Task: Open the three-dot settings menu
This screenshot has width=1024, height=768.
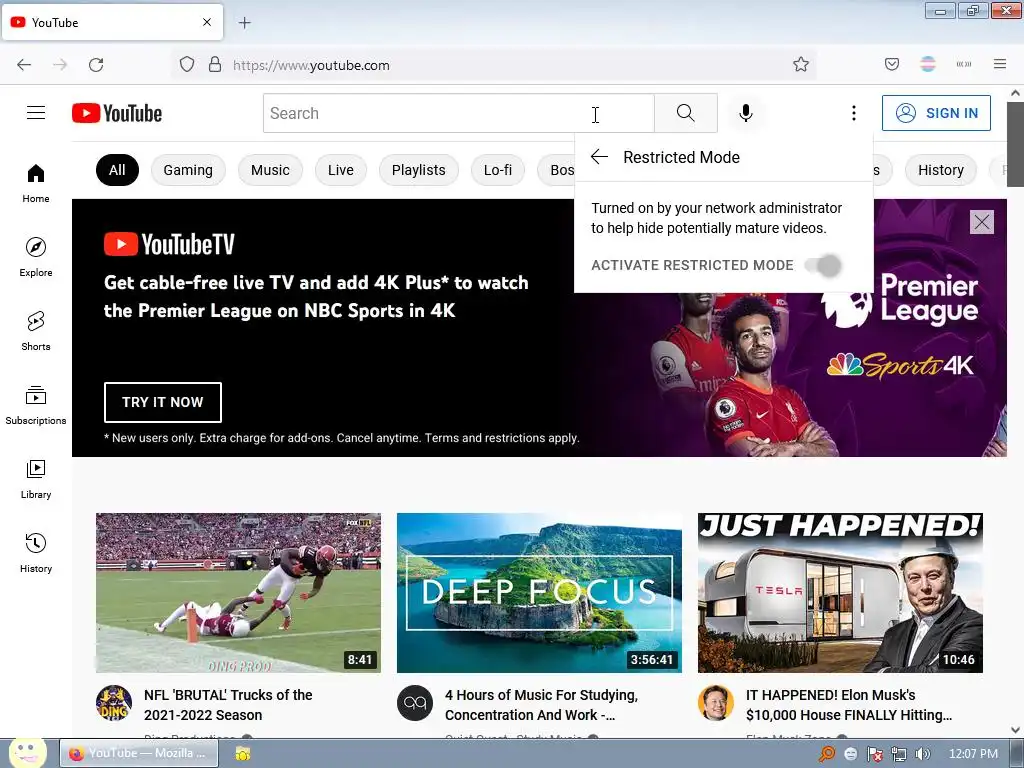Action: [854, 113]
